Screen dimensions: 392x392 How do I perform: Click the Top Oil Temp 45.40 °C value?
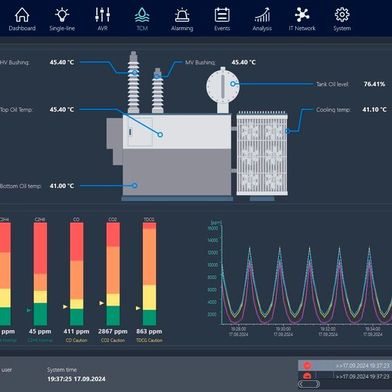point(62,109)
